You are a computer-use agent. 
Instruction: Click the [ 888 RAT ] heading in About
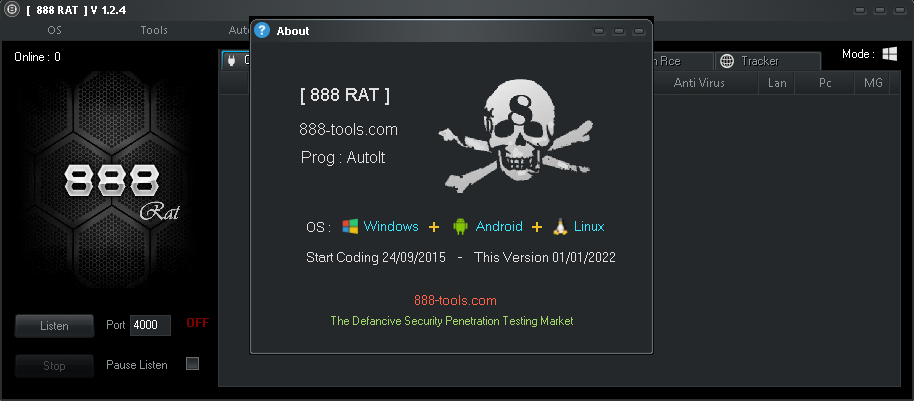345,96
